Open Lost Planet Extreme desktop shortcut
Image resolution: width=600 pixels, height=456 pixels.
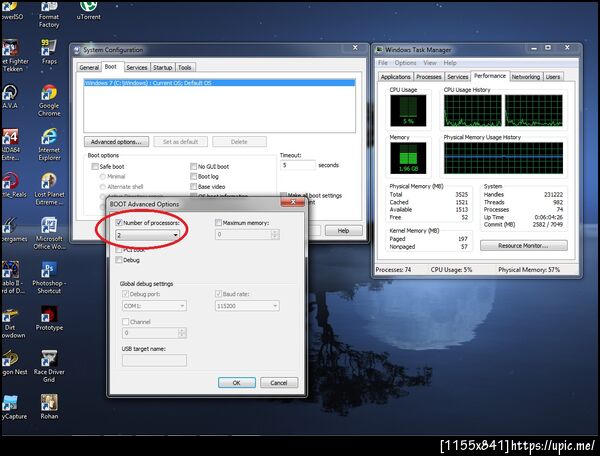(49, 189)
